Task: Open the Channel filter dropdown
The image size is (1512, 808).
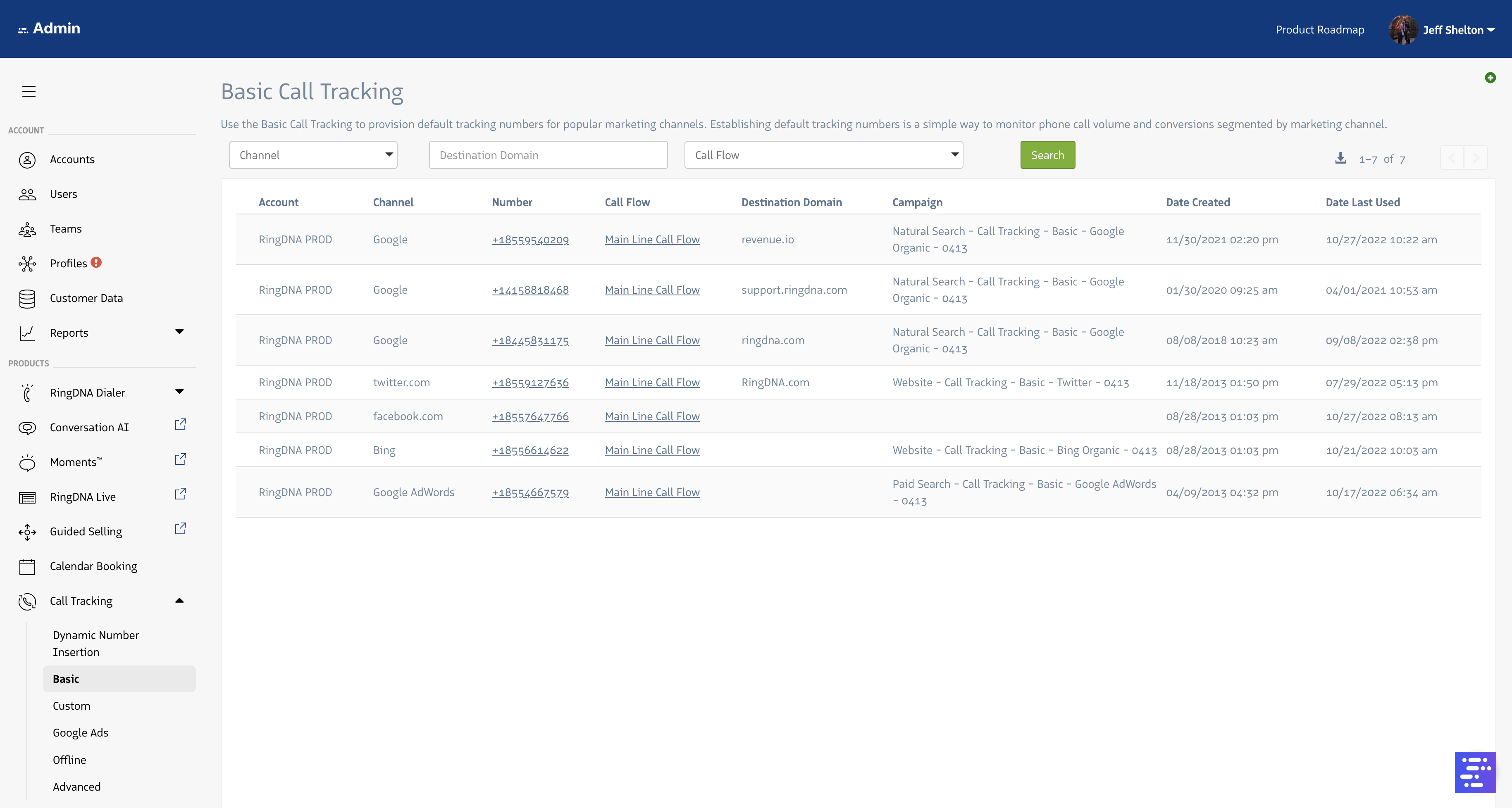Action: coord(313,154)
